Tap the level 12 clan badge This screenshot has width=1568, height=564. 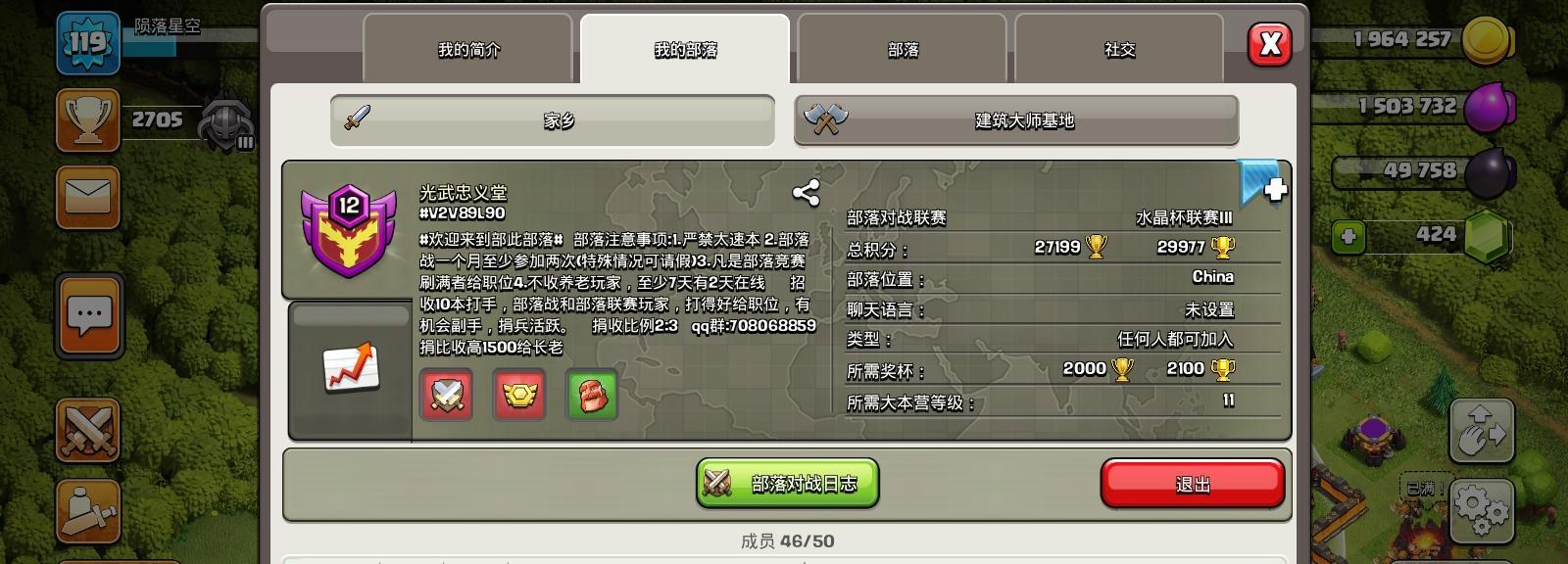[x=349, y=232]
